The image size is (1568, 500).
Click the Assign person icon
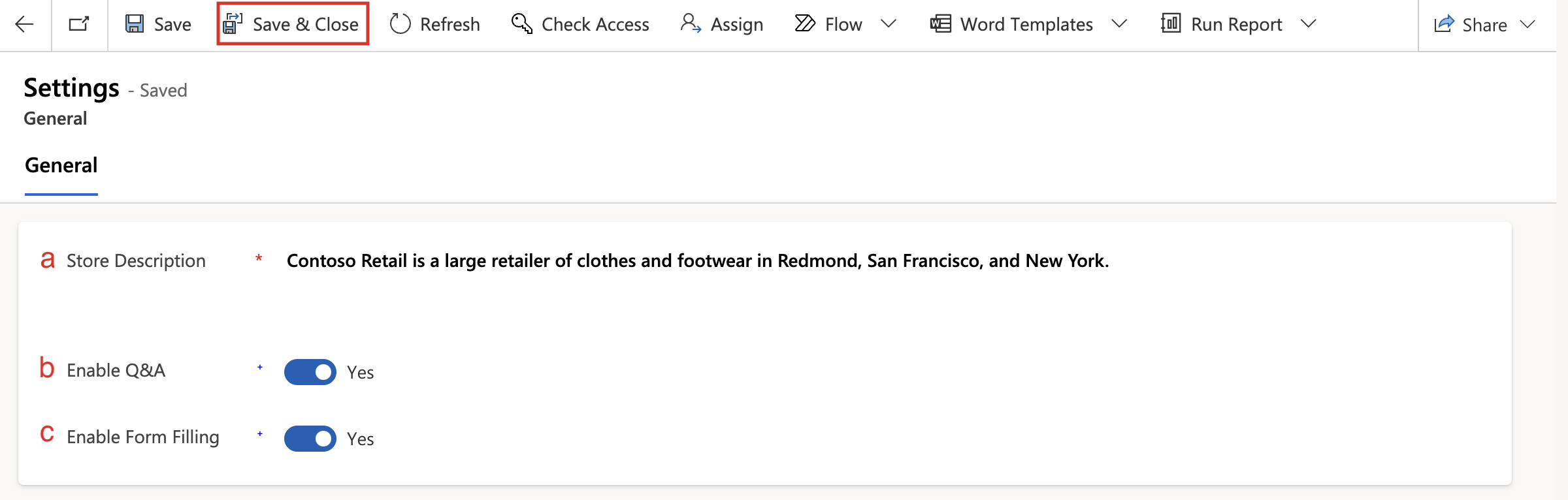pyautogui.click(x=691, y=24)
